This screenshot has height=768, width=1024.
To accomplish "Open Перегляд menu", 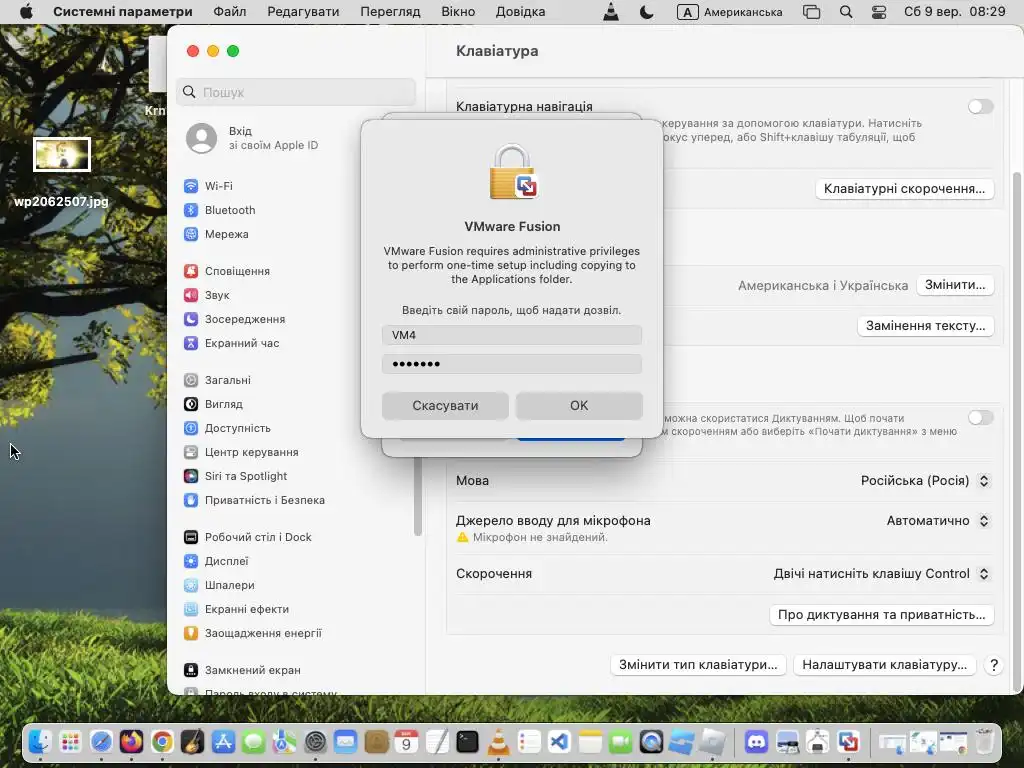I will pos(390,12).
